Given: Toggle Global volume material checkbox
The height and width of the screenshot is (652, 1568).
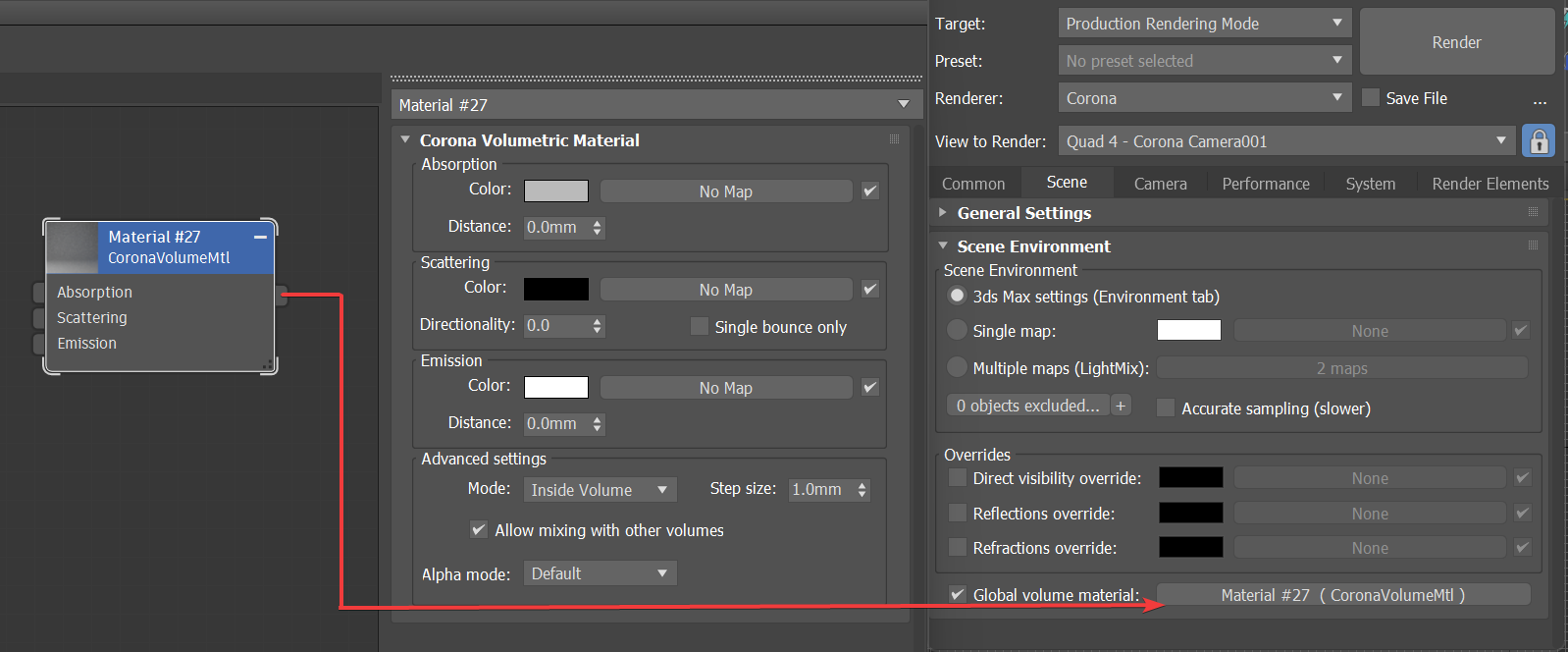Looking at the screenshot, I should click(958, 594).
